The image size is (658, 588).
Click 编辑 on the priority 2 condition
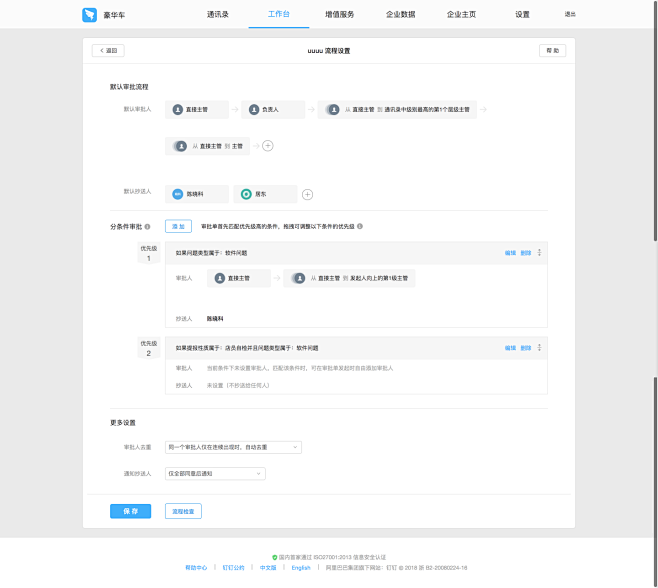point(510,348)
